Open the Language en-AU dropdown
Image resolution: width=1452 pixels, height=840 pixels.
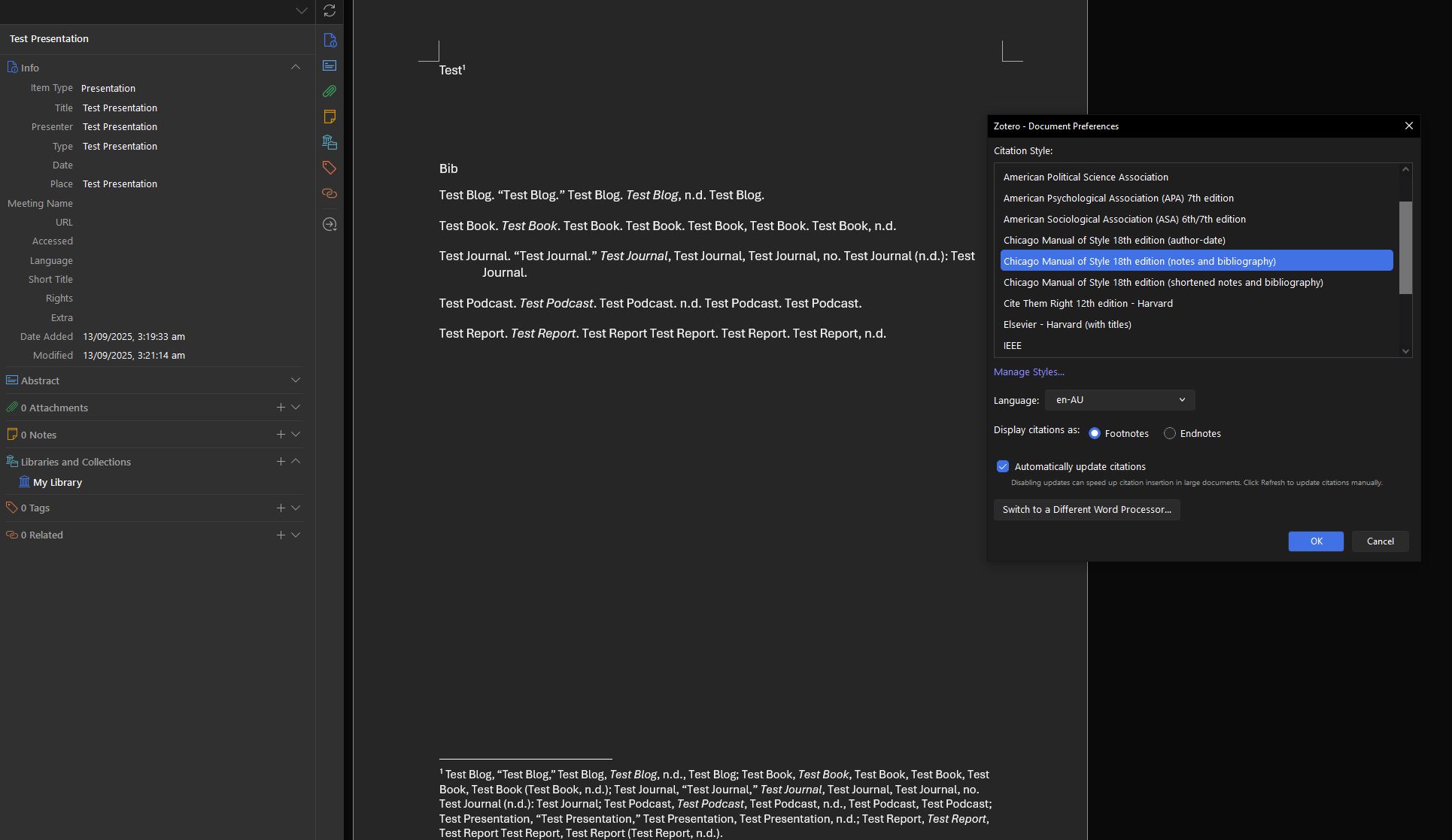pos(1119,400)
